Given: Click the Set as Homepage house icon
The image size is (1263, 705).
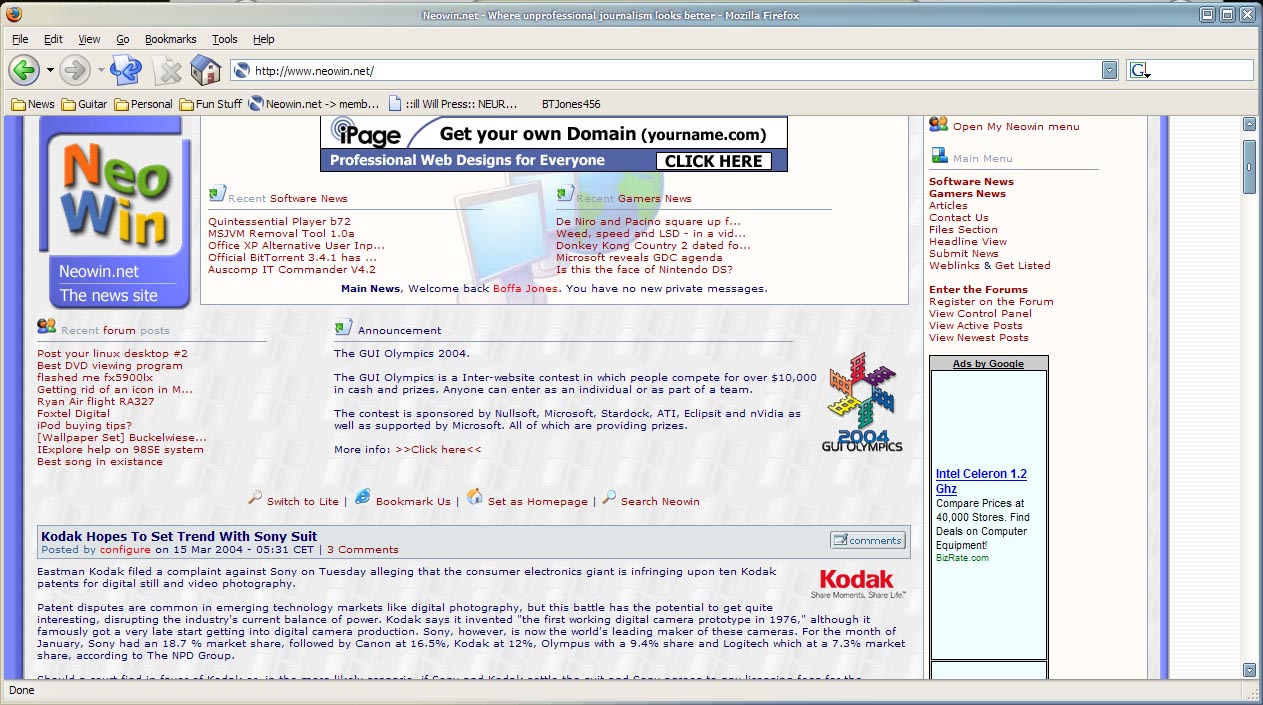Looking at the screenshot, I should (475, 497).
